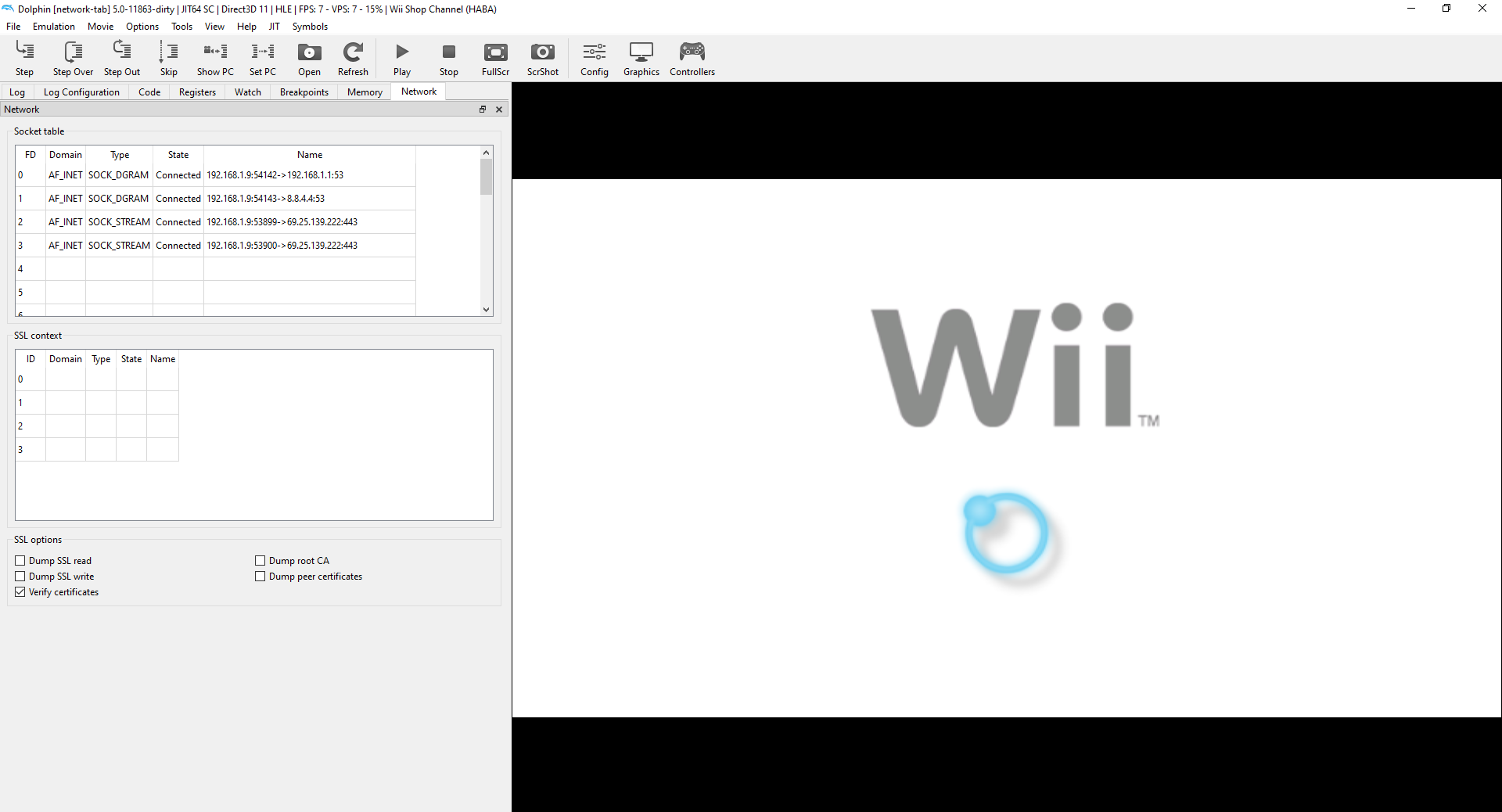Minimize the Dolphin window
Image resolution: width=1502 pixels, height=812 pixels.
pyautogui.click(x=1411, y=9)
